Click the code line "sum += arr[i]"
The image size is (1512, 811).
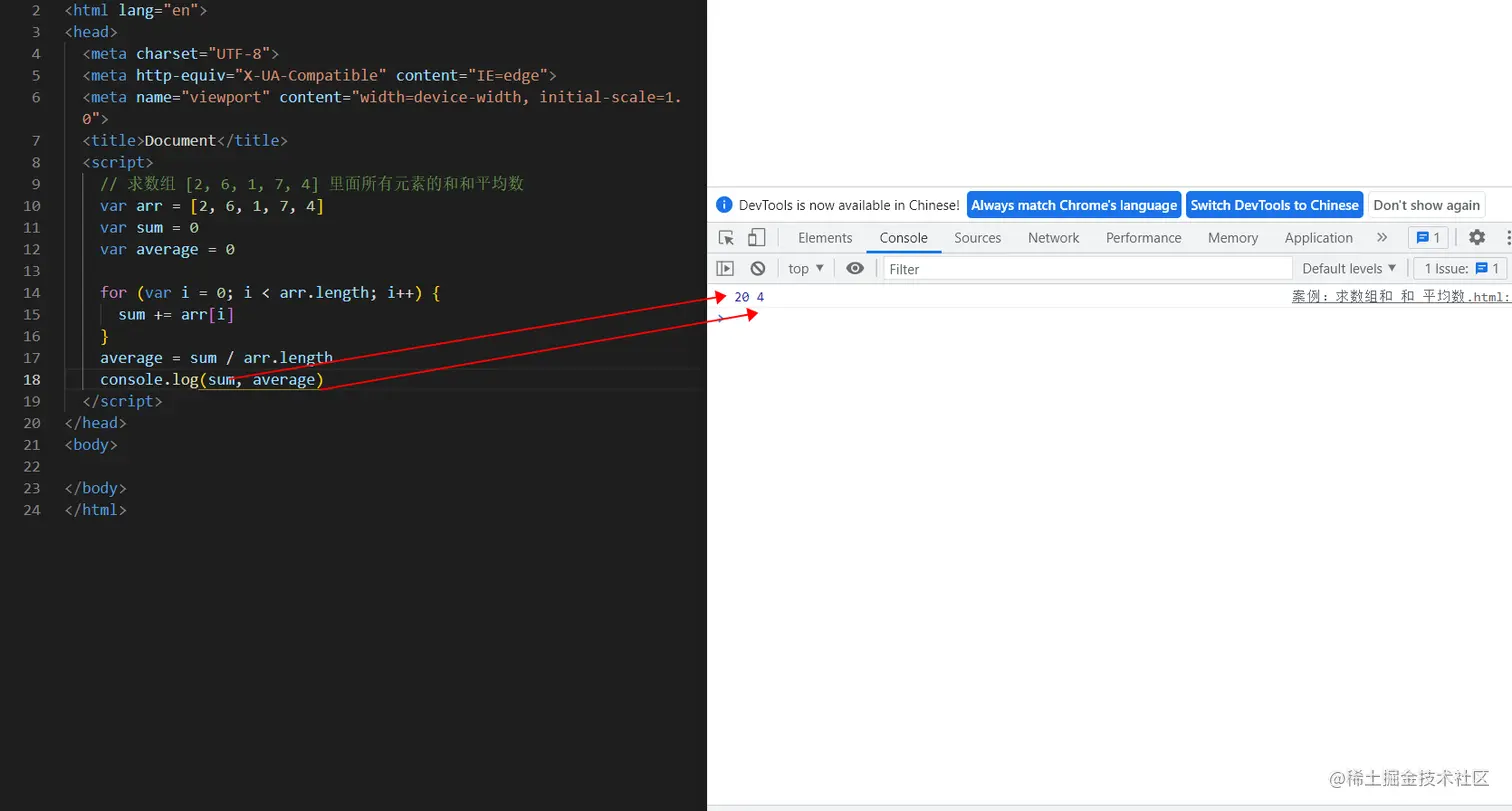[176, 314]
